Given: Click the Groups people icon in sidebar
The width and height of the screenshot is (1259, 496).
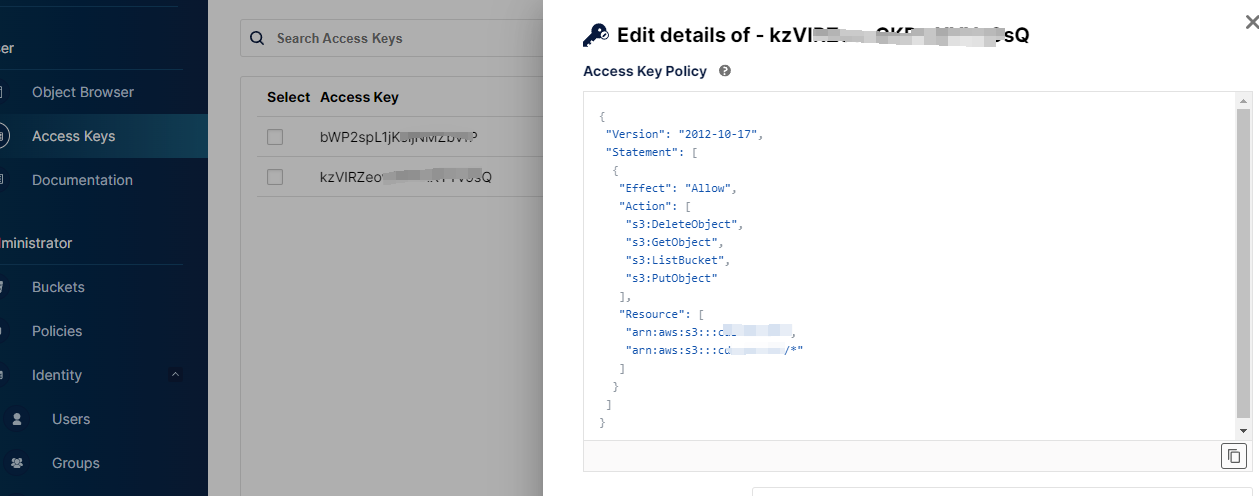Looking at the screenshot, I should (x=17, y=463).
